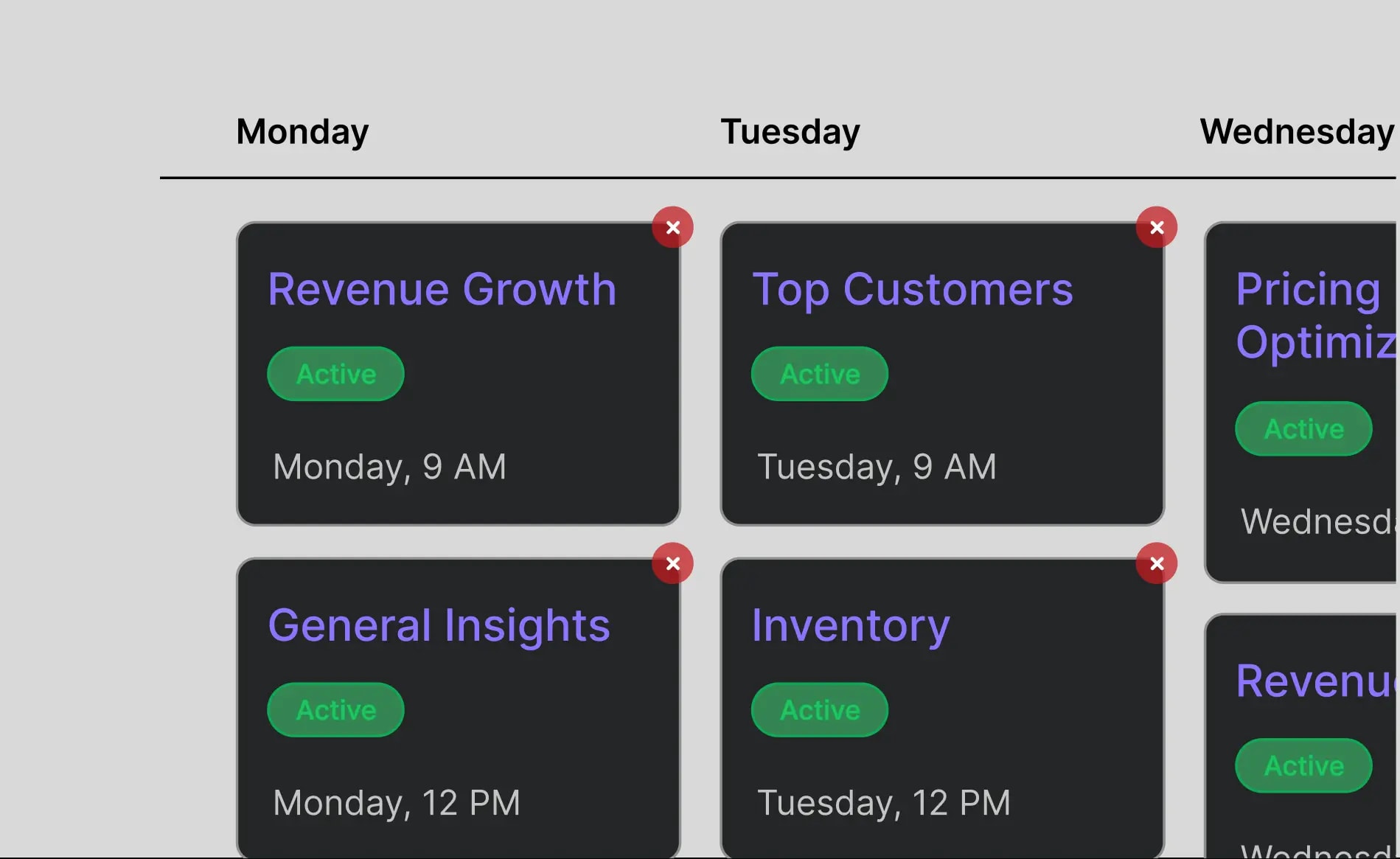Viewport: 1400px width, 859px height.
Task: Toggle Active badge on General Insights
Action: pyautogui.click(x=335, y=710)
